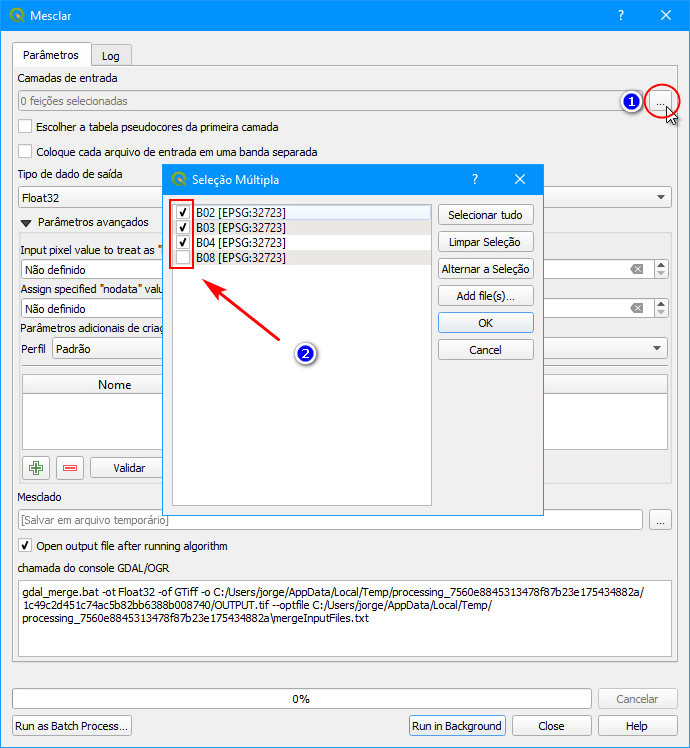Open the output data type Float32 dropdown
The height and width of the screenshot is (748, 690).
(x=662, y=198)
